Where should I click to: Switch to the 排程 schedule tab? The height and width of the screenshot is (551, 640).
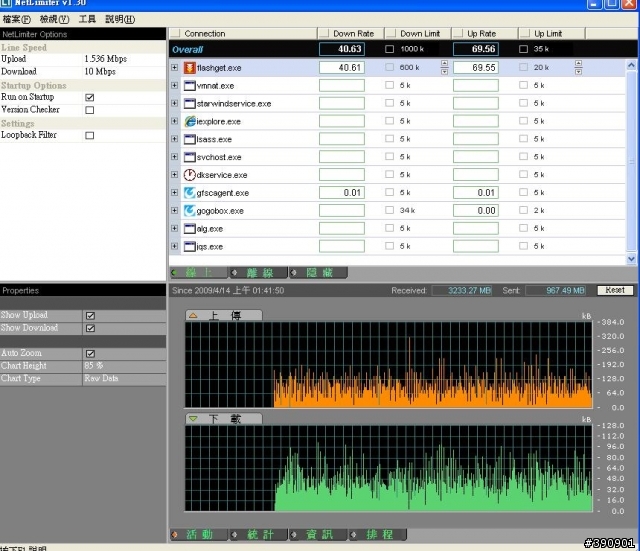pyautogui.click(x=378, y=534)
